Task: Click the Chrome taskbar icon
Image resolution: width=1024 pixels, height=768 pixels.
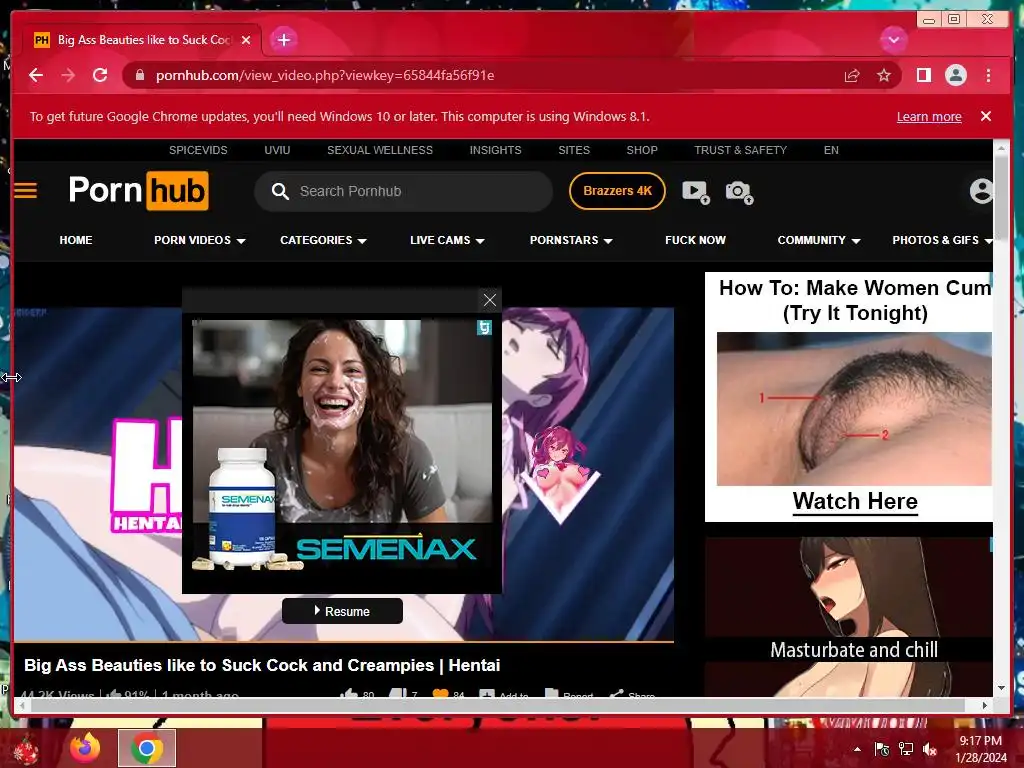Action: click(x=147, y=748)
